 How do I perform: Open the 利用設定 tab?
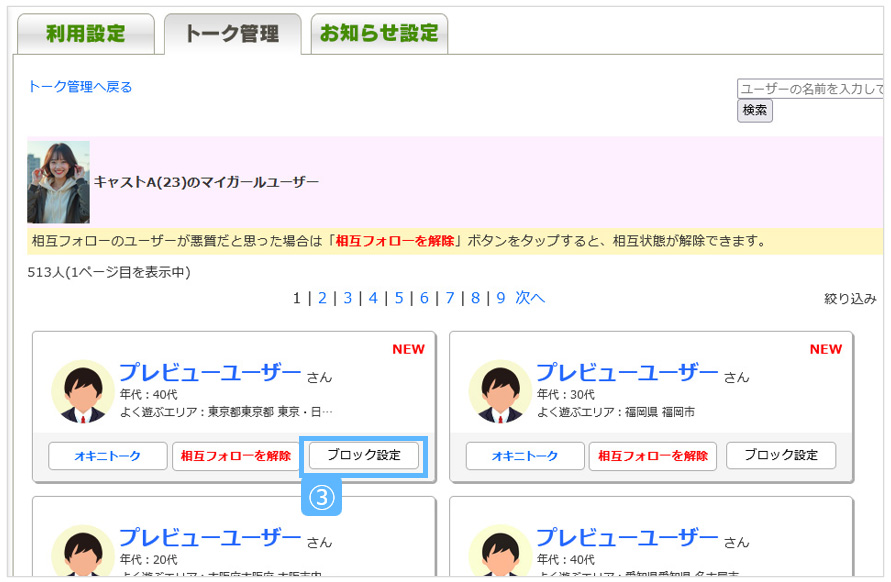tap(86, 33)
